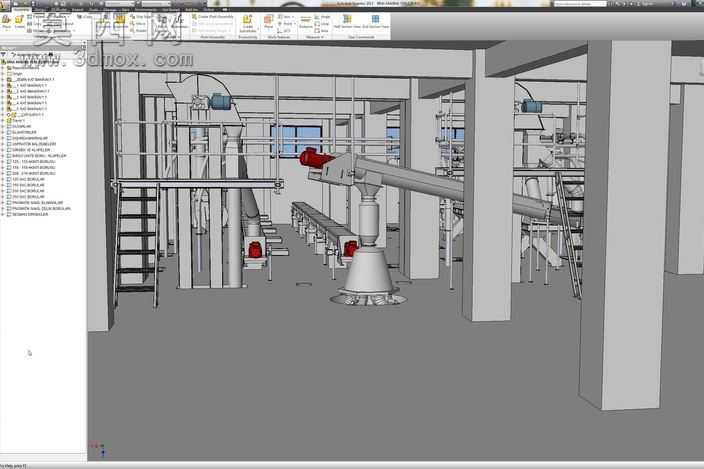Open the Create Substitutes tool
Image resolution: width=704 pixels, height=469 pixels.
tap(247, 23)
